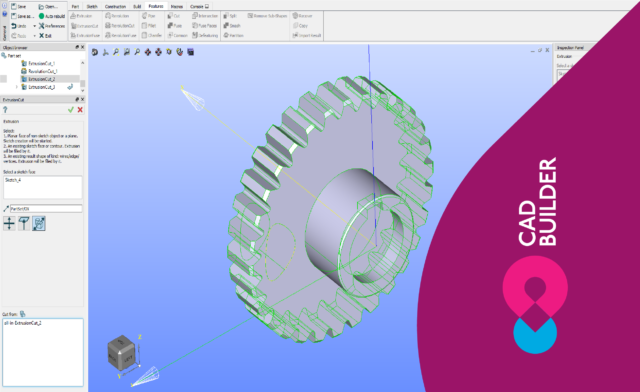The width and height of the screenshot is (640, 392).
Task: Click the direction input field
Action: point(46,209)
